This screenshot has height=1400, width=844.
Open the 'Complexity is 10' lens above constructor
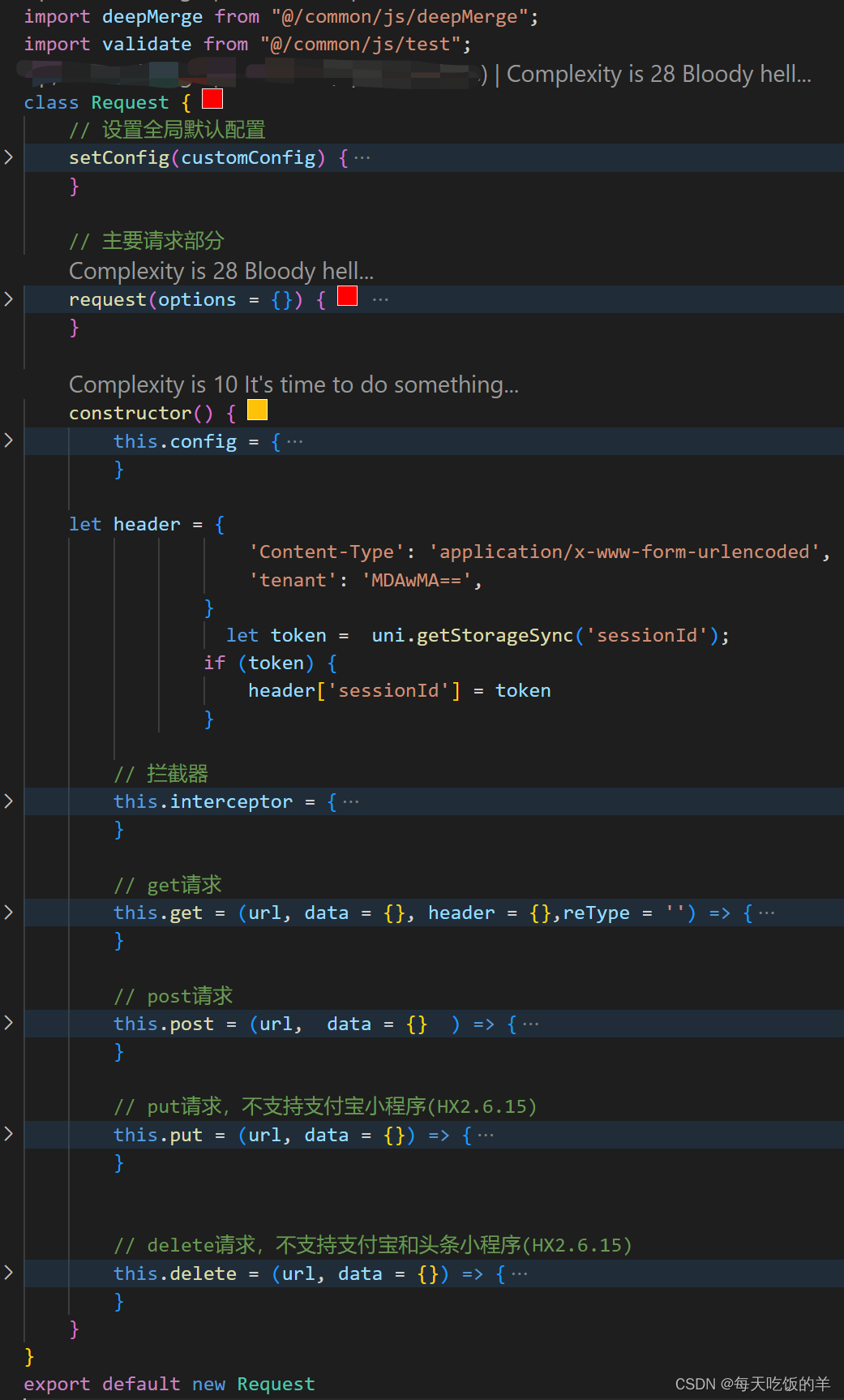coord(293,384)
